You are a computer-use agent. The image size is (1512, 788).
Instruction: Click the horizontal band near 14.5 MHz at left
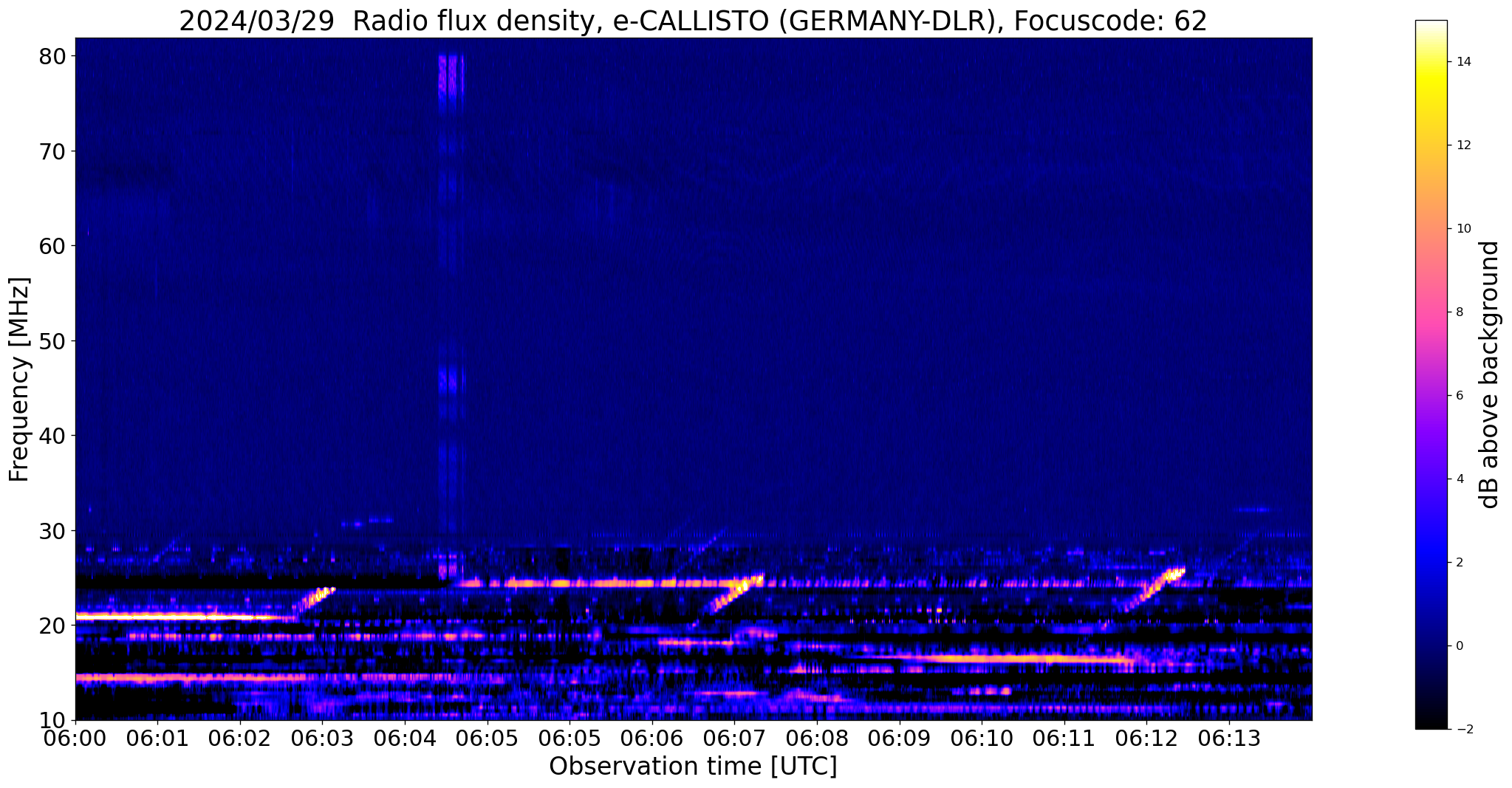click(x=191, y=677)
